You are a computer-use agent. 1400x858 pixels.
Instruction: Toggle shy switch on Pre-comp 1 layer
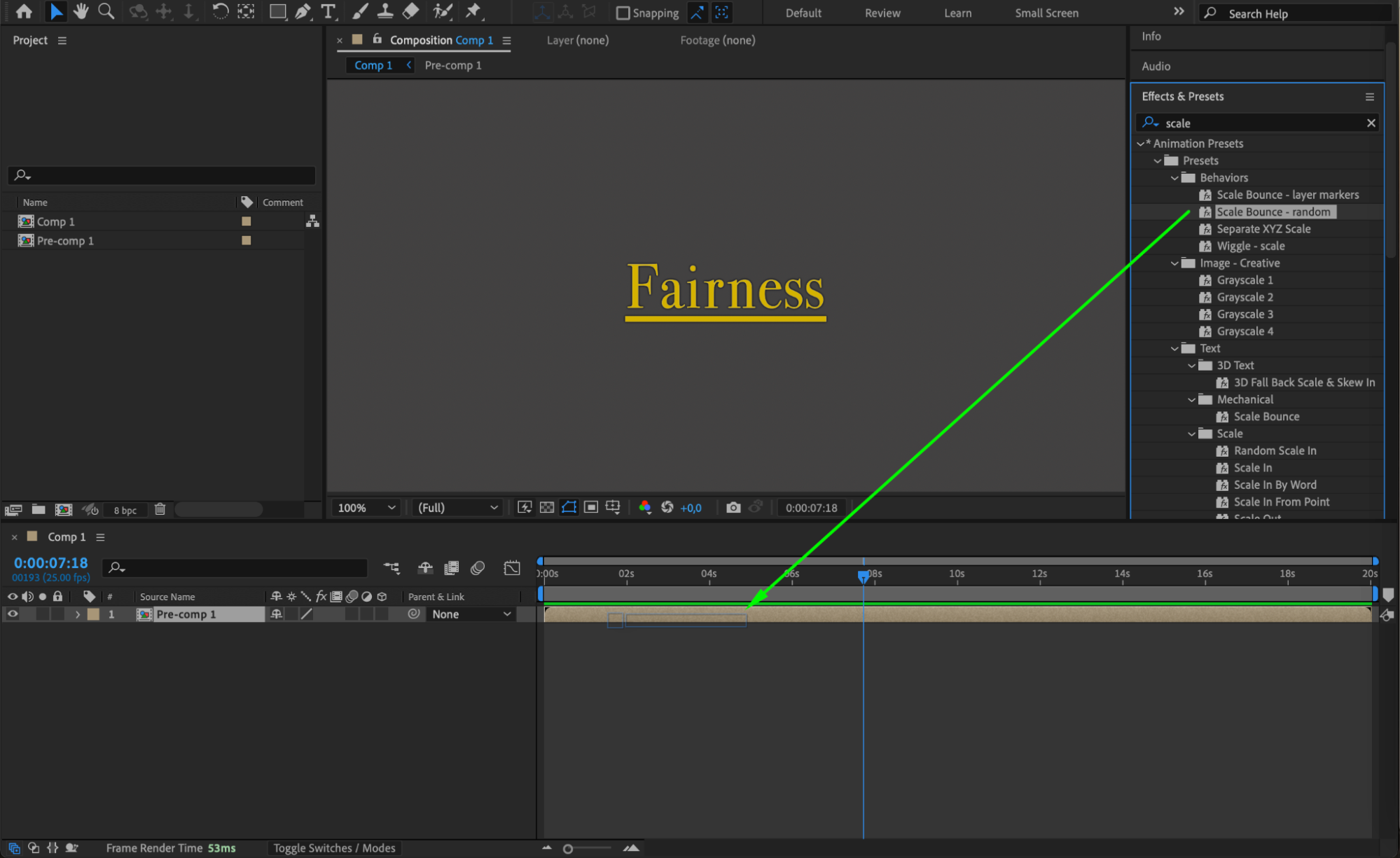click(x=277, y=614)
